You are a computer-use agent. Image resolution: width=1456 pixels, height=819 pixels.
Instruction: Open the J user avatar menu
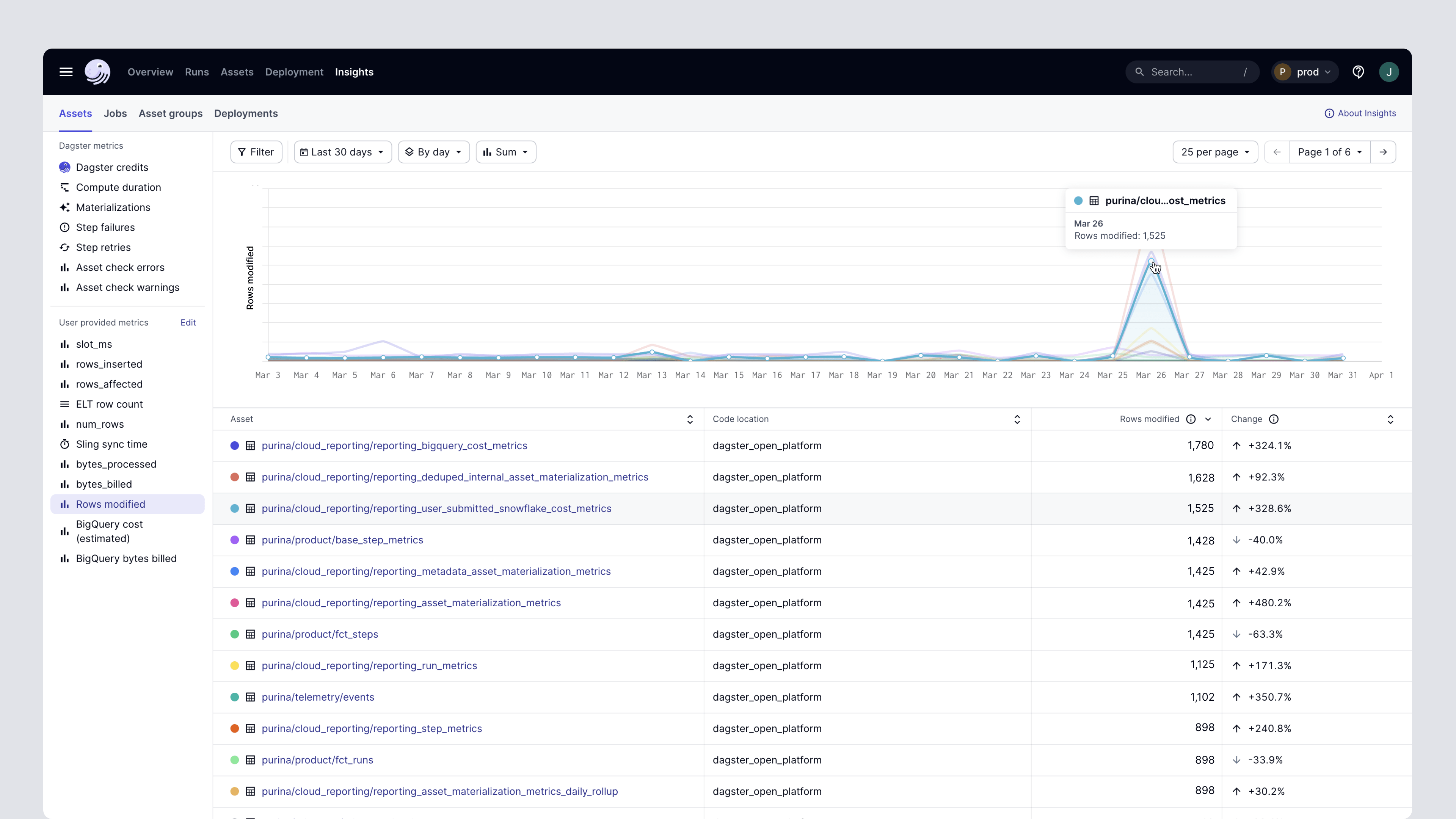[x=1389, y=72]
